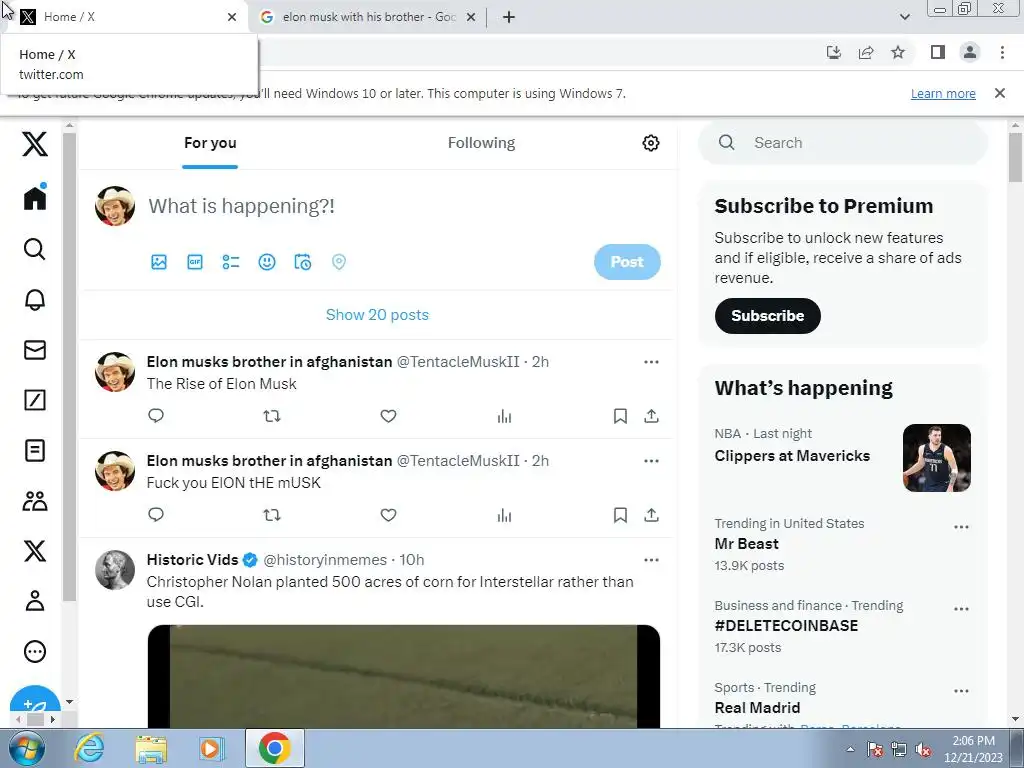View analytics of 'The Rise of Elon Musk'

(504, 416)
